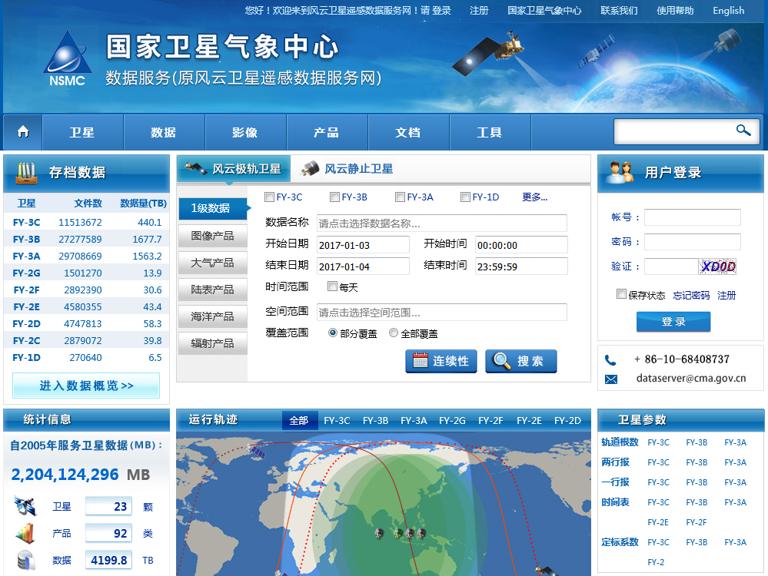
Task: Select the 全部覆盖 radio button
Action: click(x=393, y=333)
